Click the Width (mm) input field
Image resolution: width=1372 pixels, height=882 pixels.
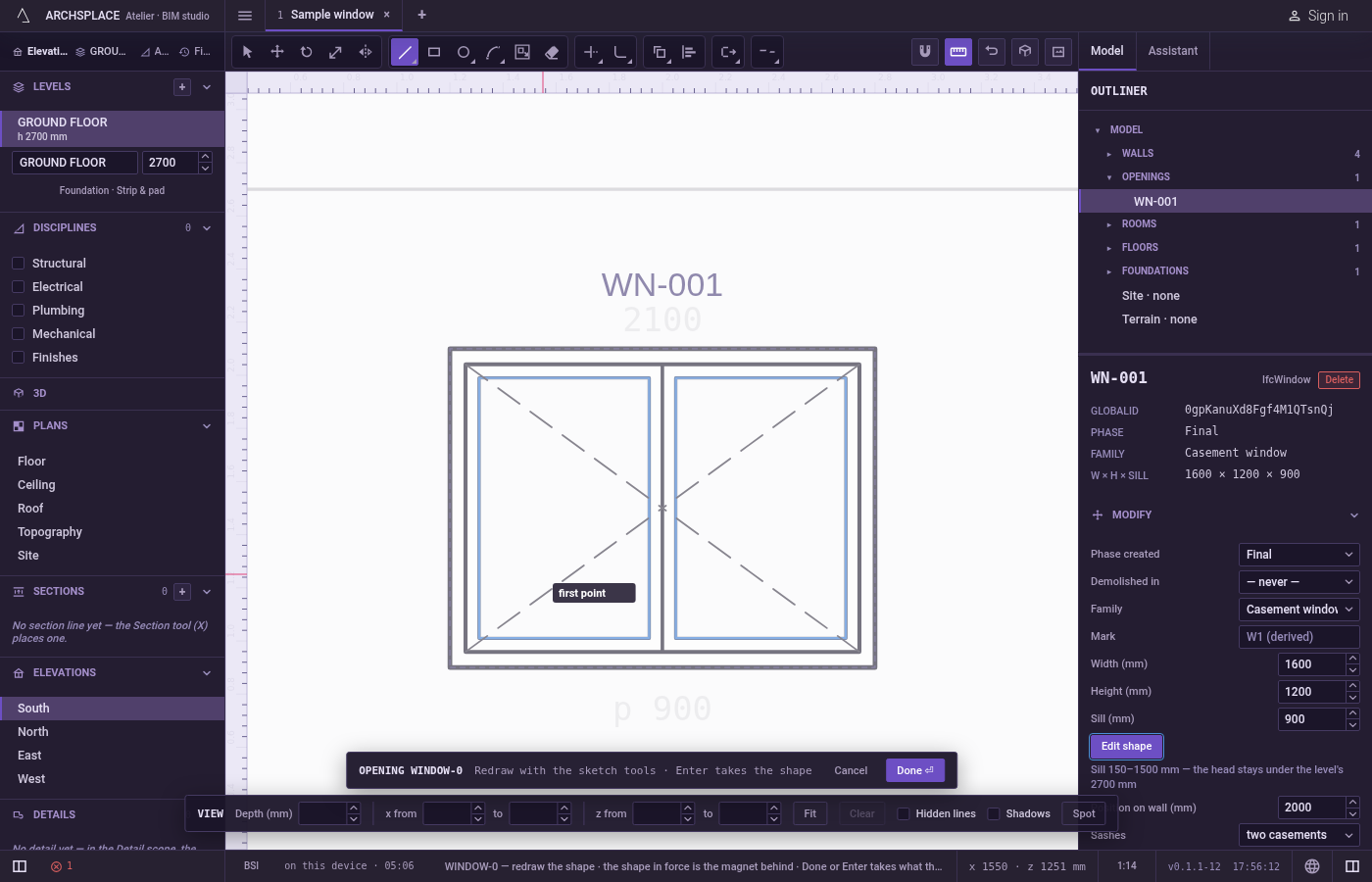point(1311,664)
